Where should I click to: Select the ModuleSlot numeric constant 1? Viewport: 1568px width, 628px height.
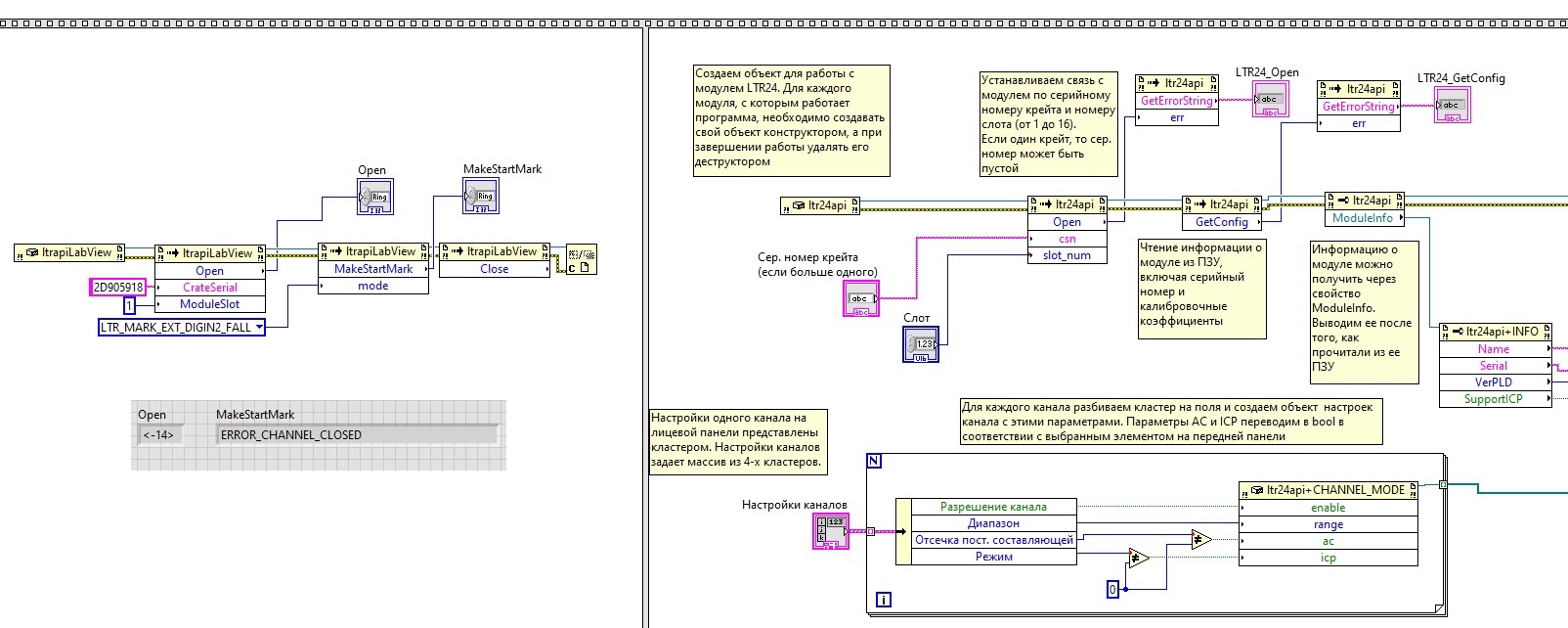pos(129,305)
